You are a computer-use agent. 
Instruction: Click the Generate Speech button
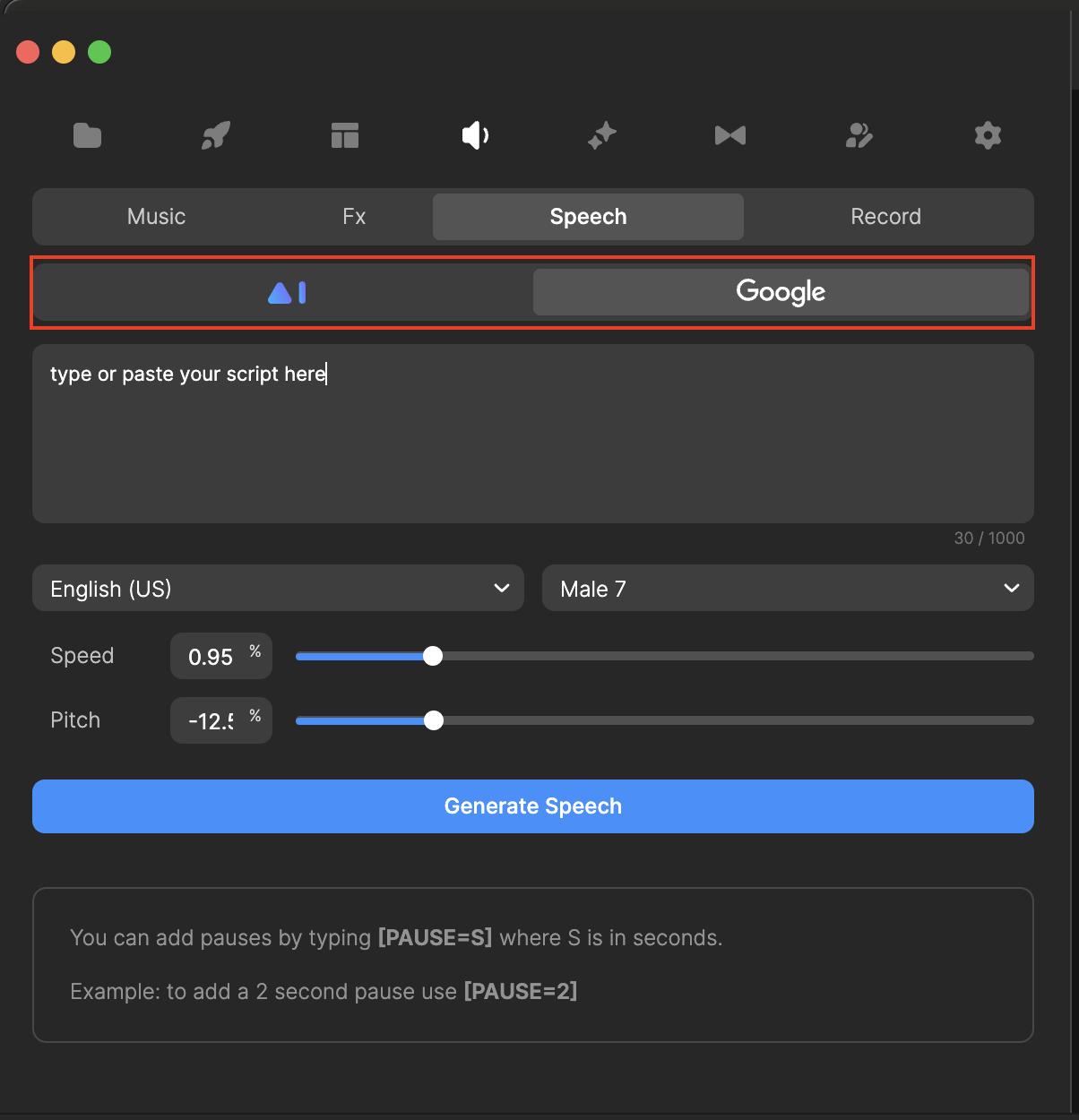coord(533,806)
